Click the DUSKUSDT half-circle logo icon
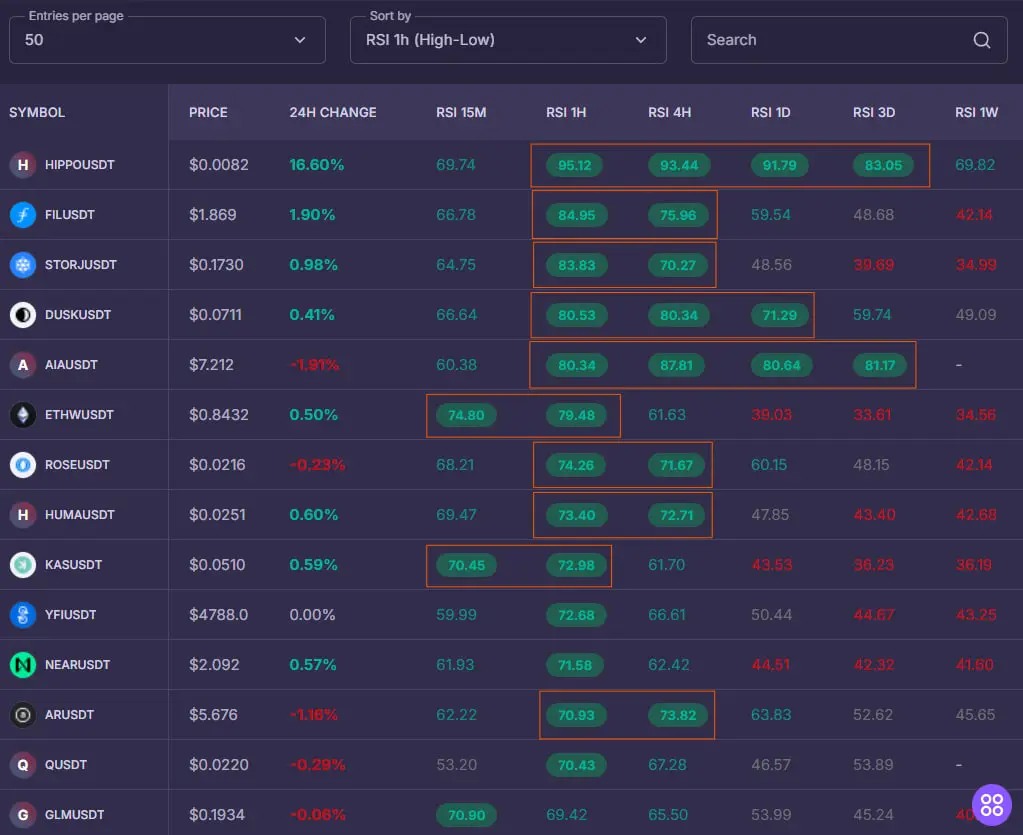The width and height of the screenshot is (1023, 835). pyautogui.click(x=22, y=315)
